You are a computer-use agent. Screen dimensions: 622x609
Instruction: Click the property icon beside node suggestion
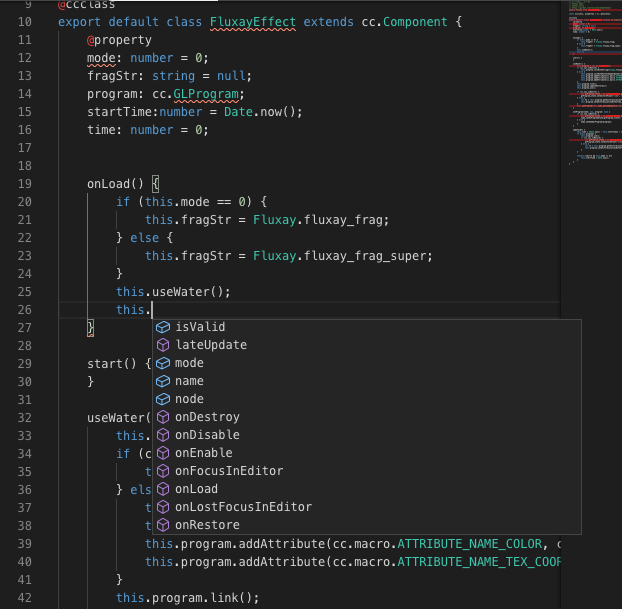(x=163, y=399)
